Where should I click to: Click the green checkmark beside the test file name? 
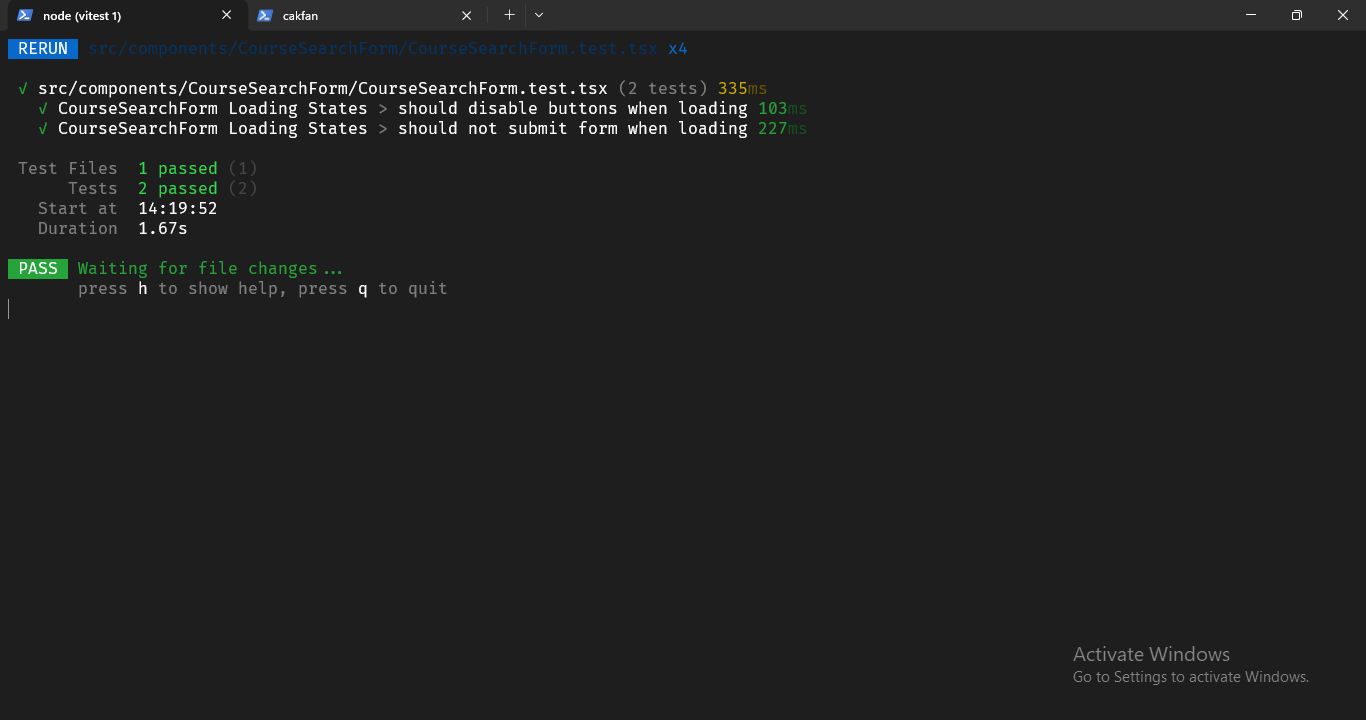22,88
